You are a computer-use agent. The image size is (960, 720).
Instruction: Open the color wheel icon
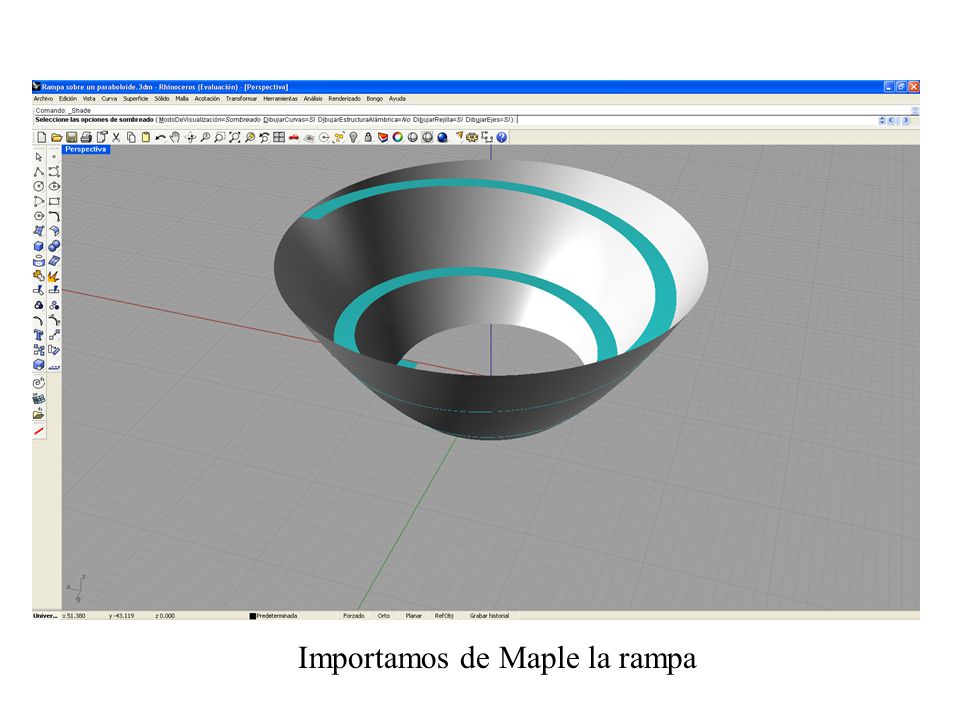pyautogui.click(x=398, y=138)
